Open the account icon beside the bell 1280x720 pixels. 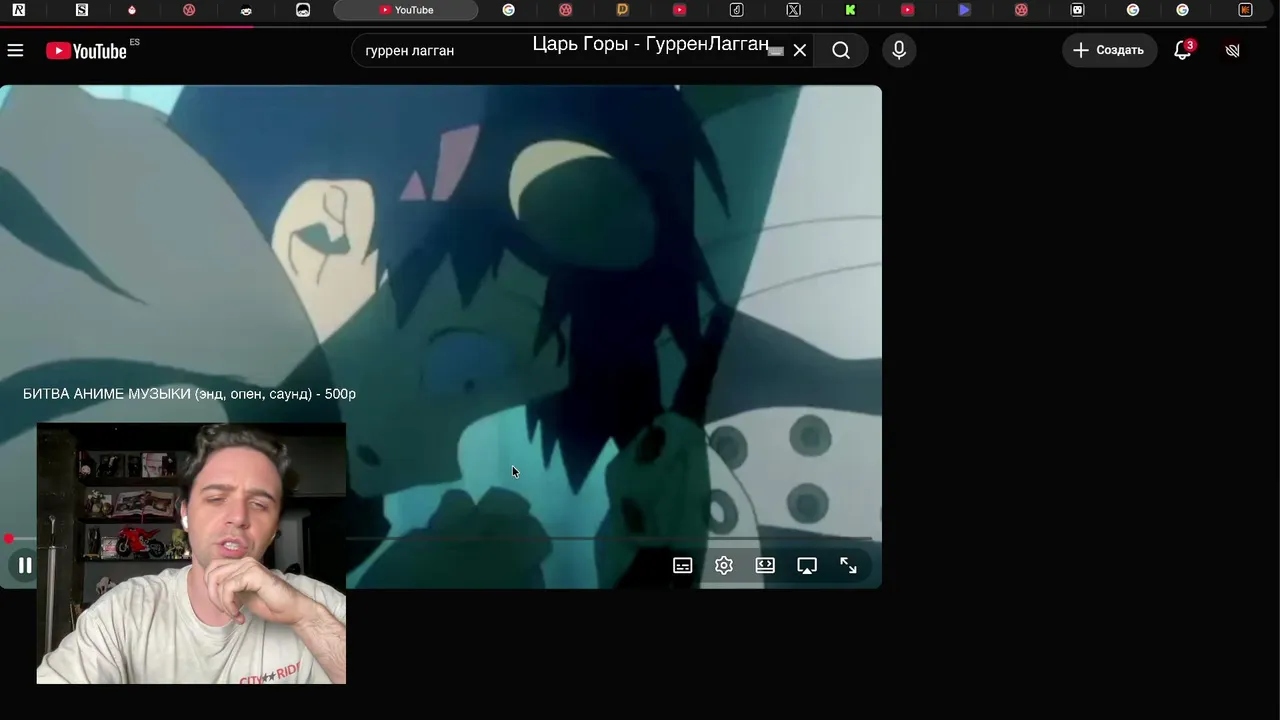click(1232, 50)
